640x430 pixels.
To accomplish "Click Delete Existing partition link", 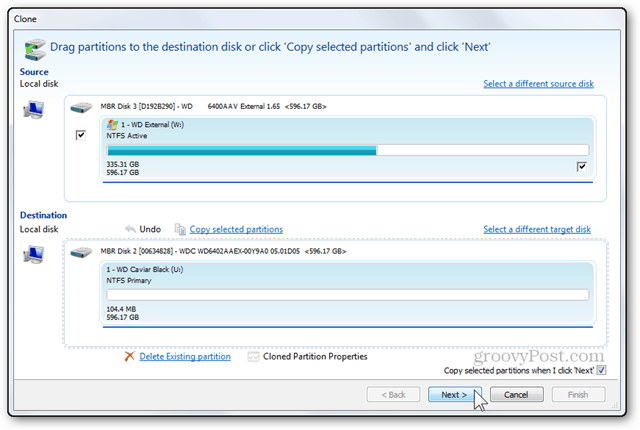I will tap(185, 357).
